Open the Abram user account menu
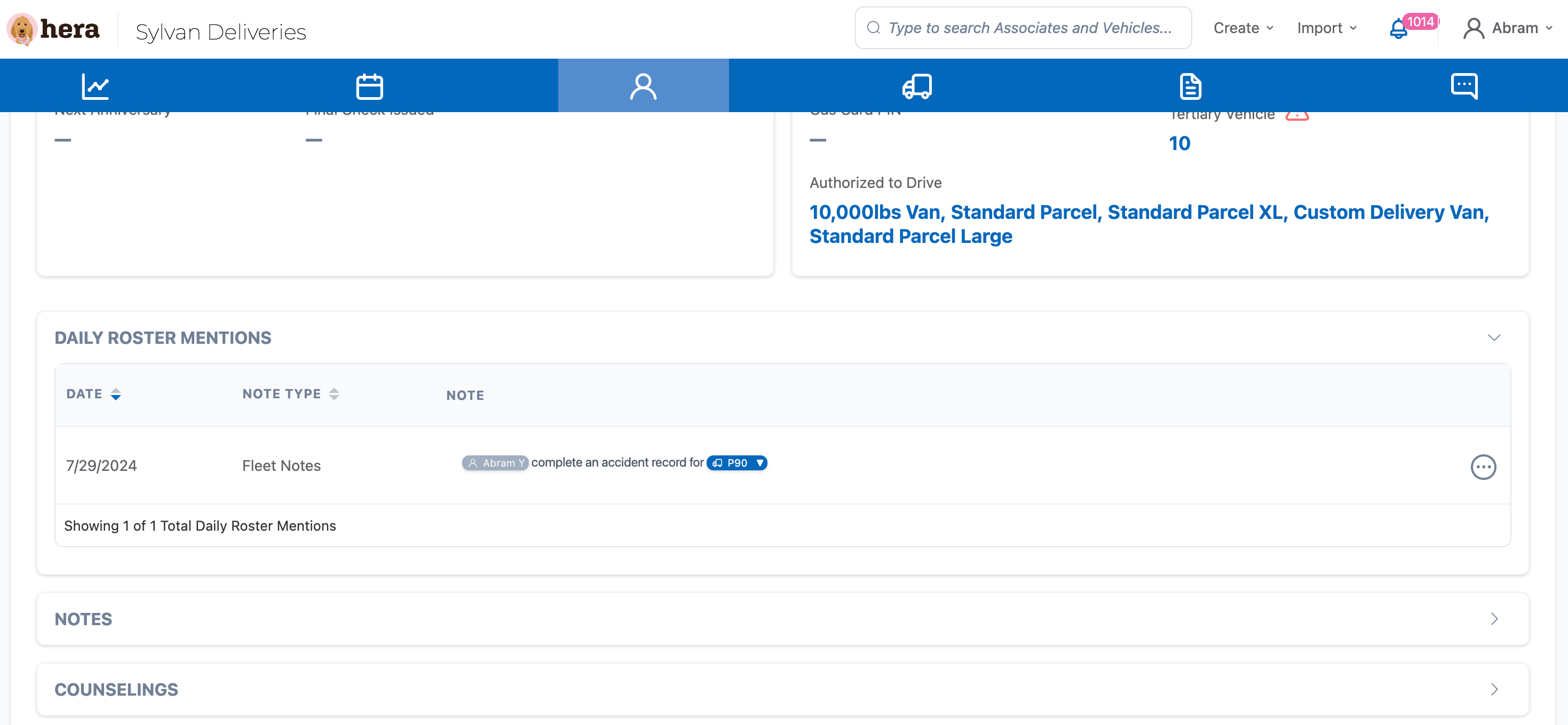 [x=1507, y=28]
